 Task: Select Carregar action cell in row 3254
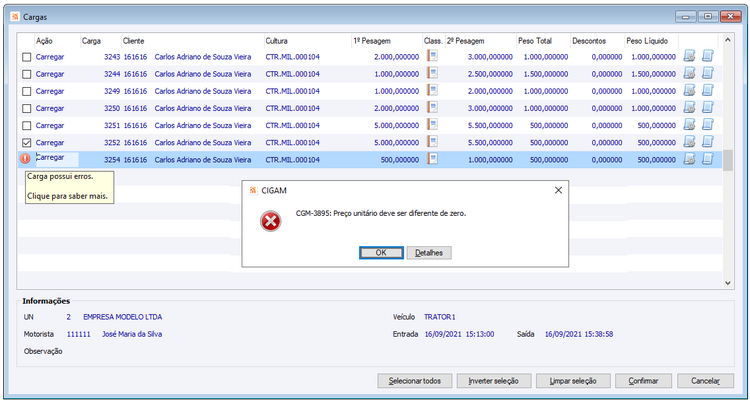point(57,158)
